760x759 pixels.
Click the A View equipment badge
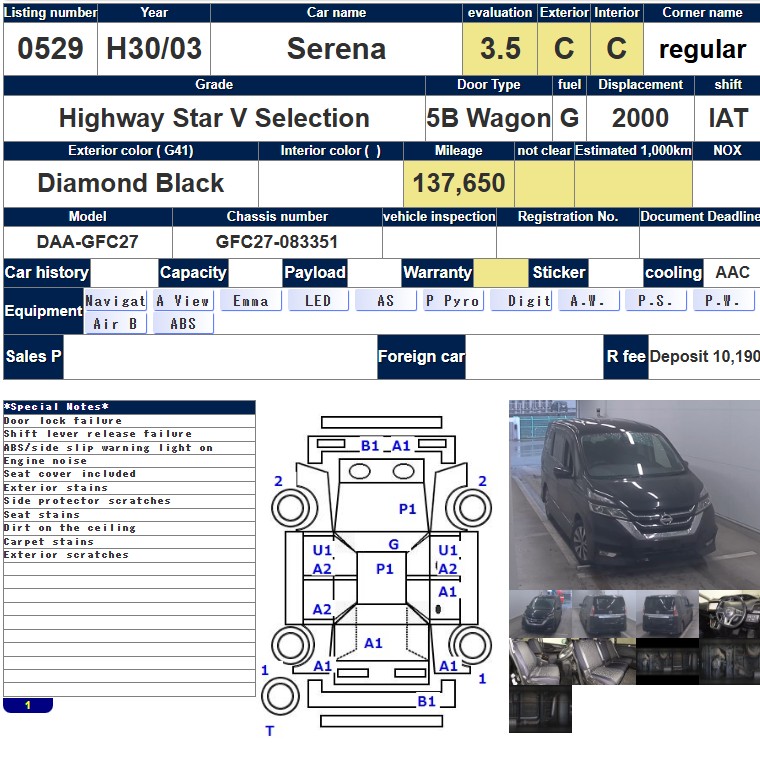(183, 300)
